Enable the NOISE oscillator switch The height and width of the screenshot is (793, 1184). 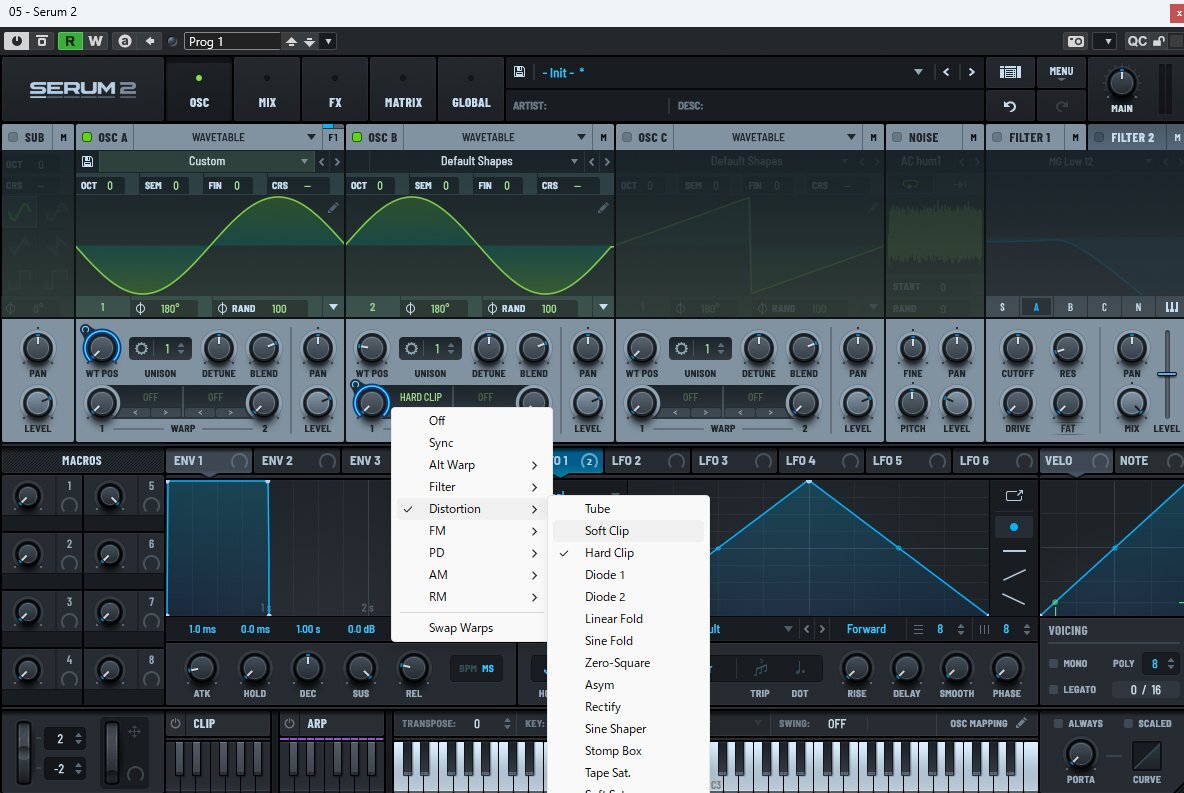(897, 137)
